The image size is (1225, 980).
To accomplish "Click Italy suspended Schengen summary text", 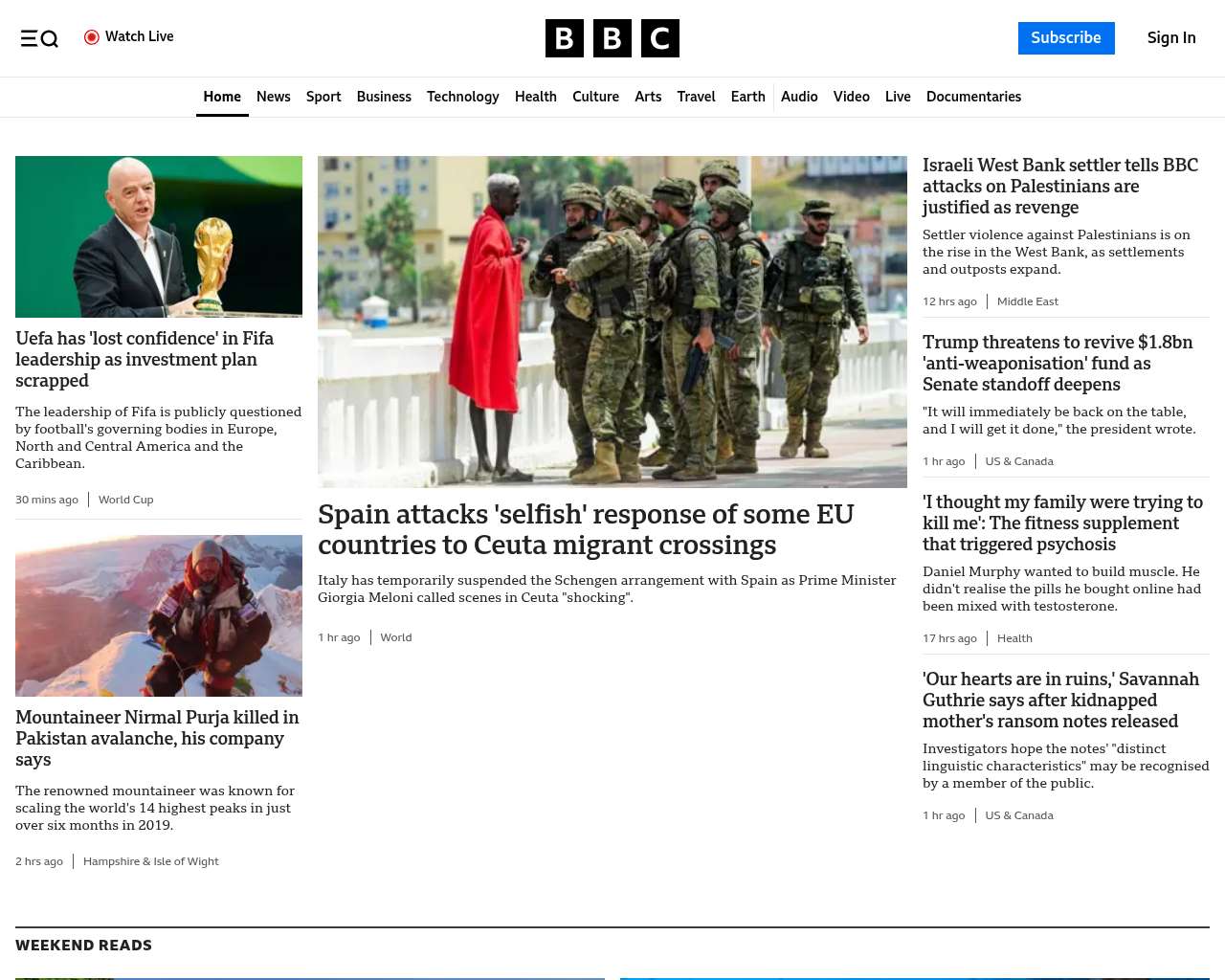I will 607,589.
